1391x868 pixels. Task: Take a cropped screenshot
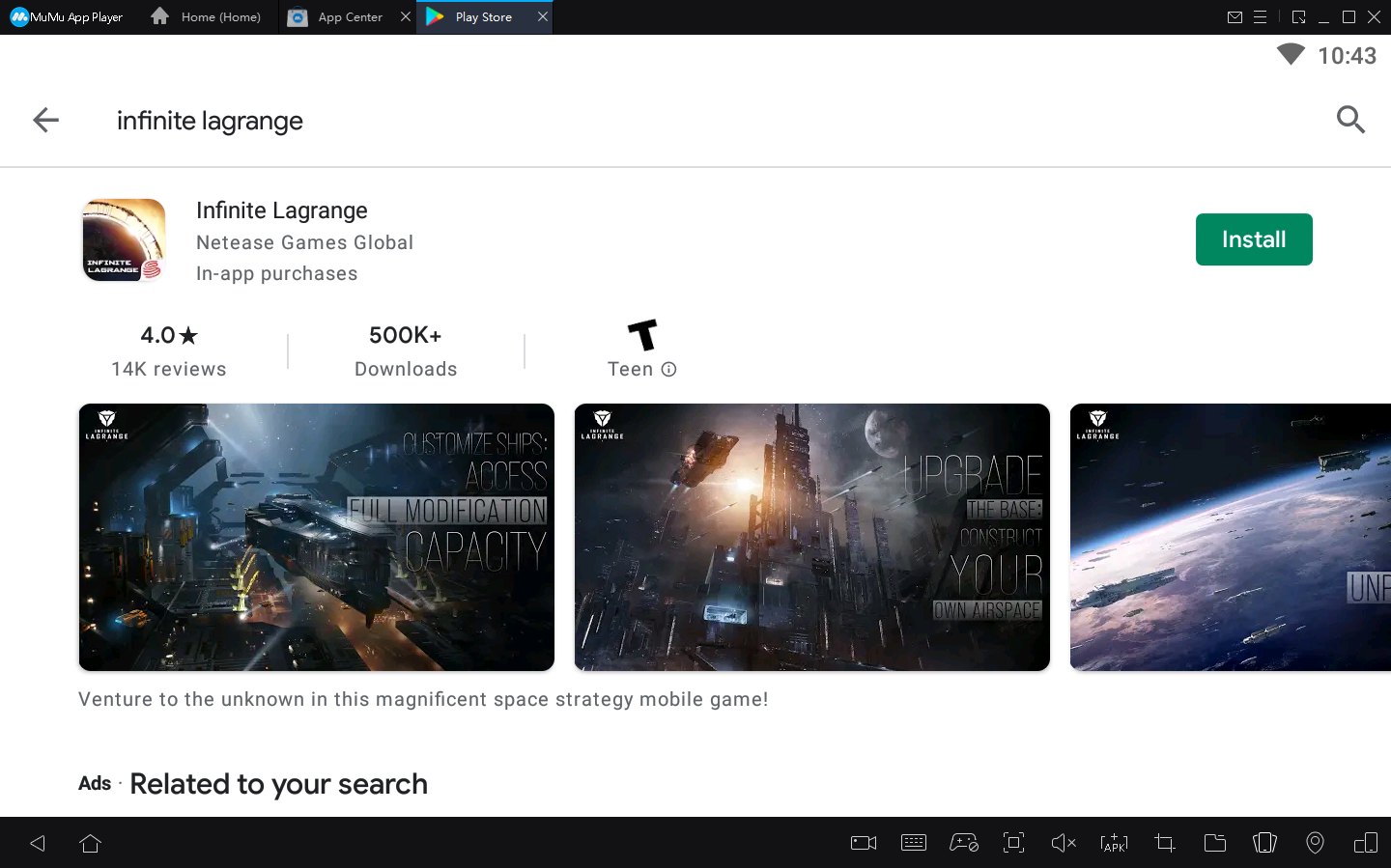tap(1165, 843)
